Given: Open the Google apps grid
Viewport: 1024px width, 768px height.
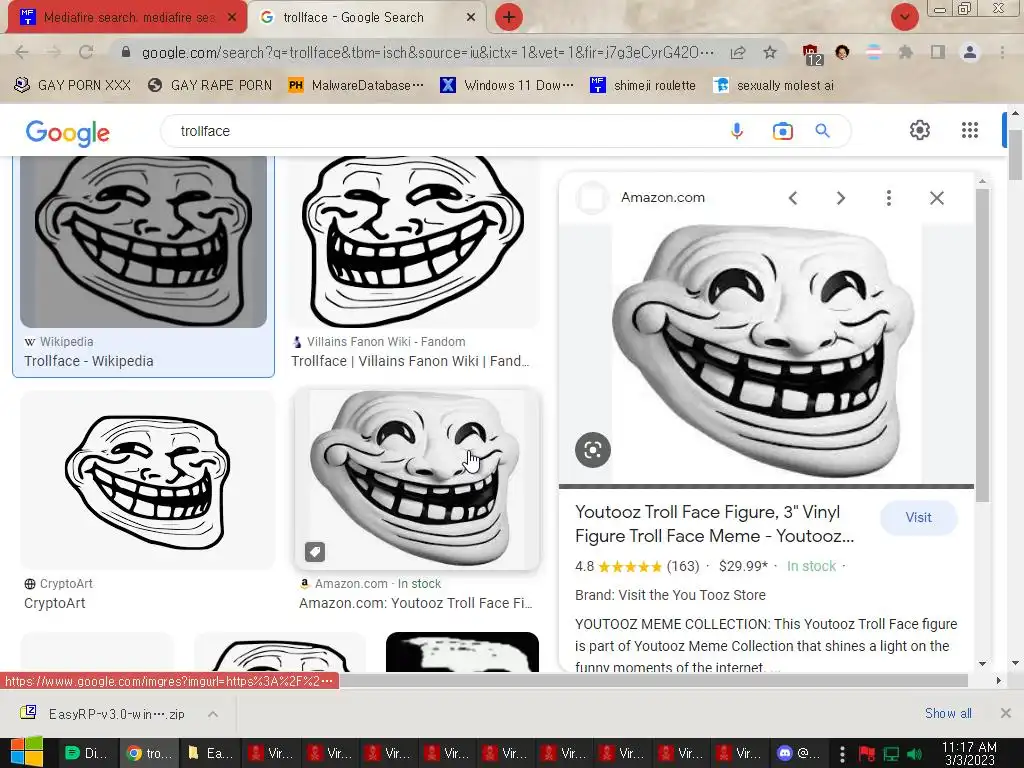Looking at the screenshot, I should pyautogui.click(x=970, y=130).
